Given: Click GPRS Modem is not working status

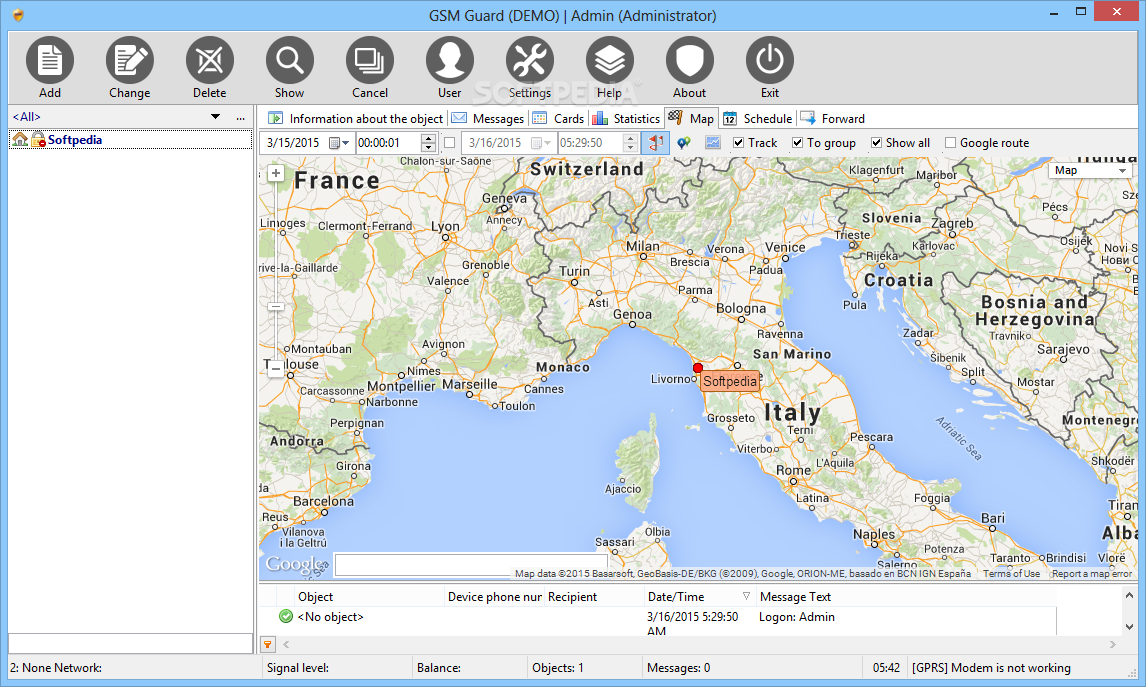Looking at the screenshot, I should point(991,667).
